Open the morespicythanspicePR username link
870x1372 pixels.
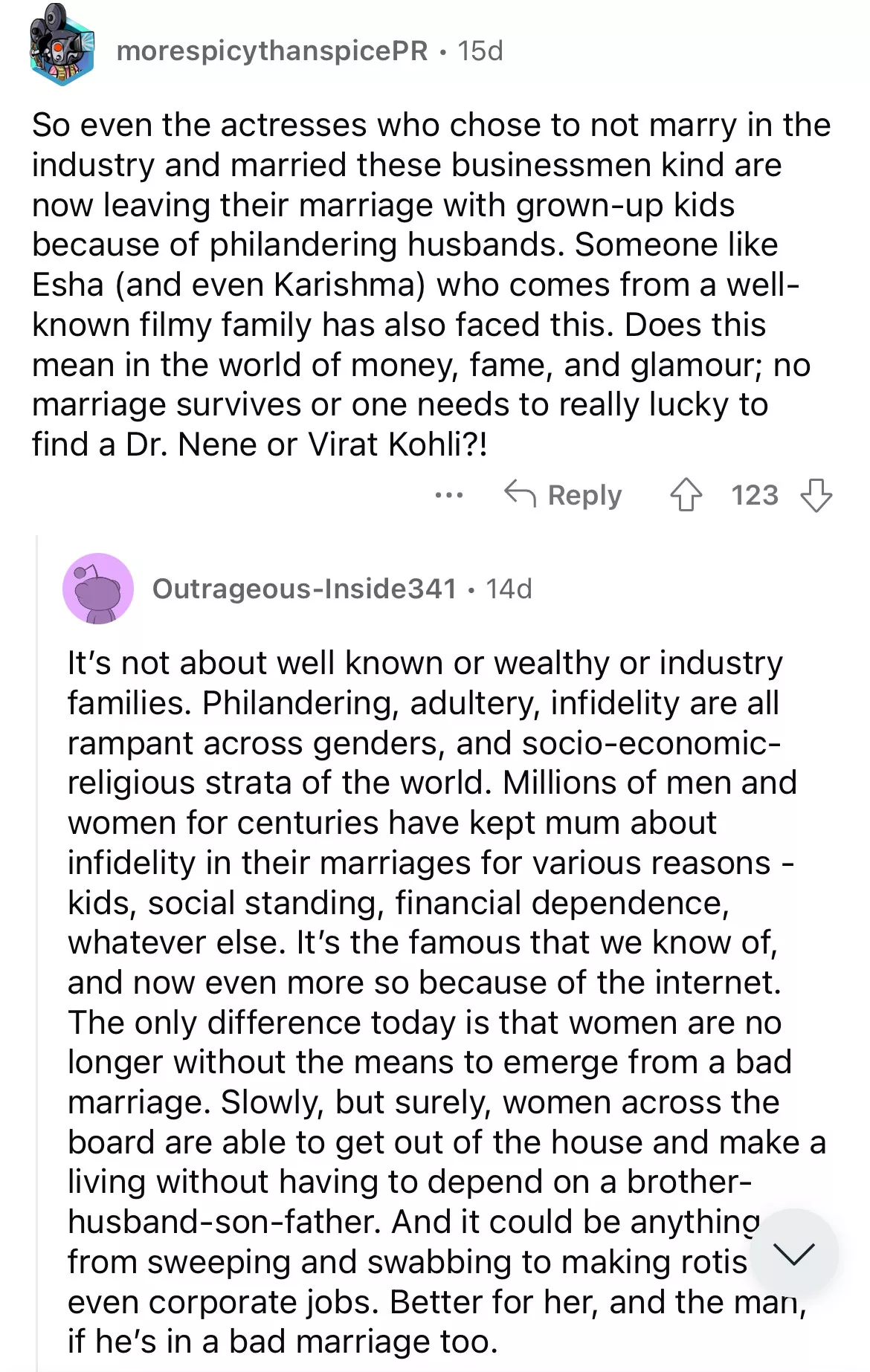pyautogui.click(x=272, y=51)
